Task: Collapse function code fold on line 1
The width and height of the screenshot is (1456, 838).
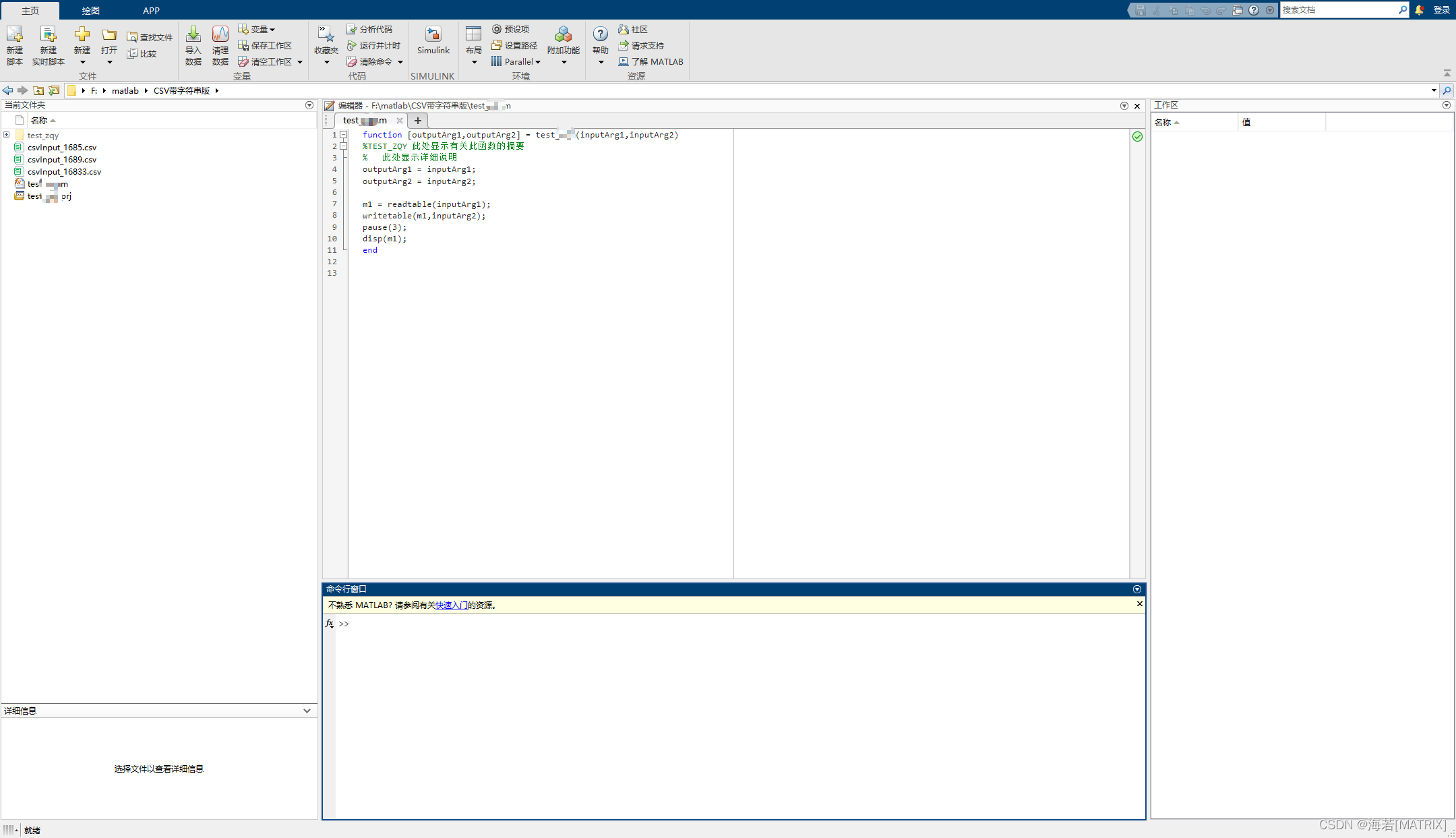Action: tap(343, 135)
